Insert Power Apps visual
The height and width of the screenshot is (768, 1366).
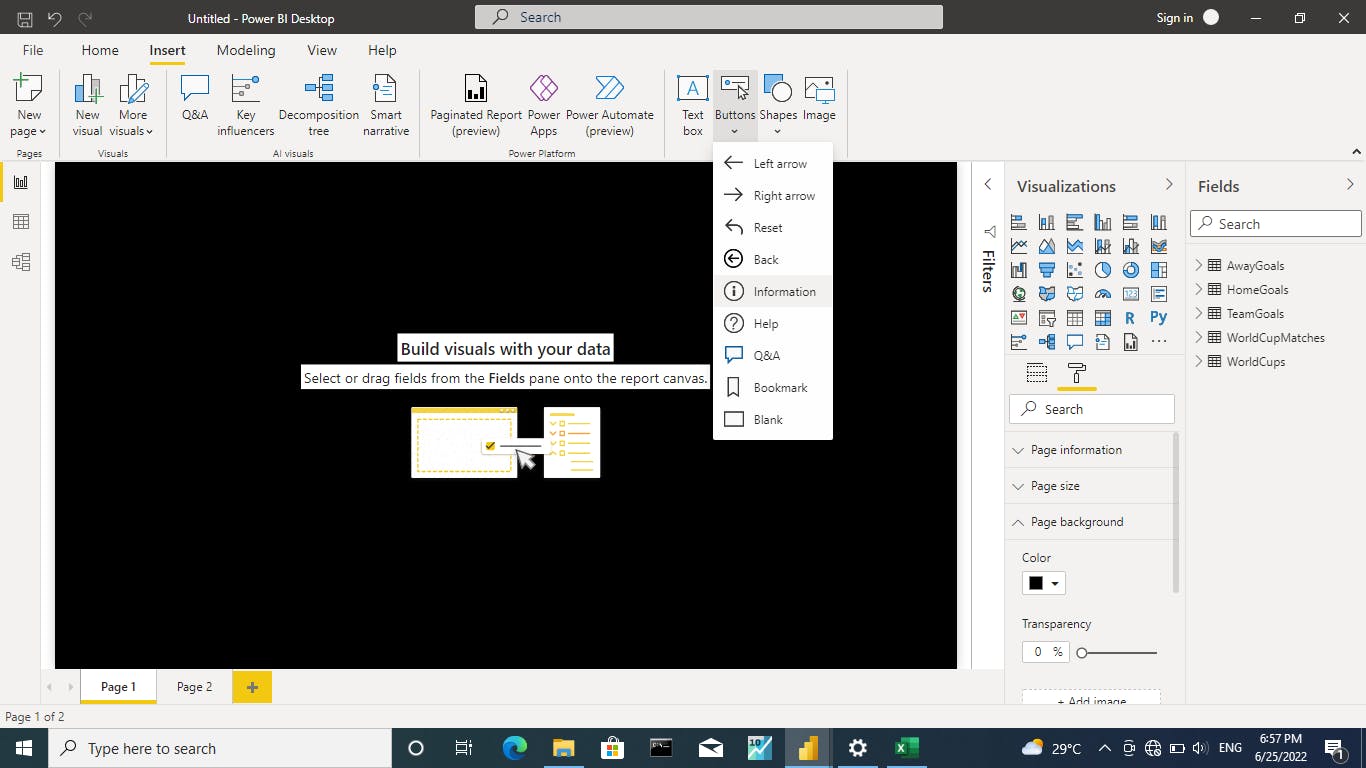pos(544,105)
